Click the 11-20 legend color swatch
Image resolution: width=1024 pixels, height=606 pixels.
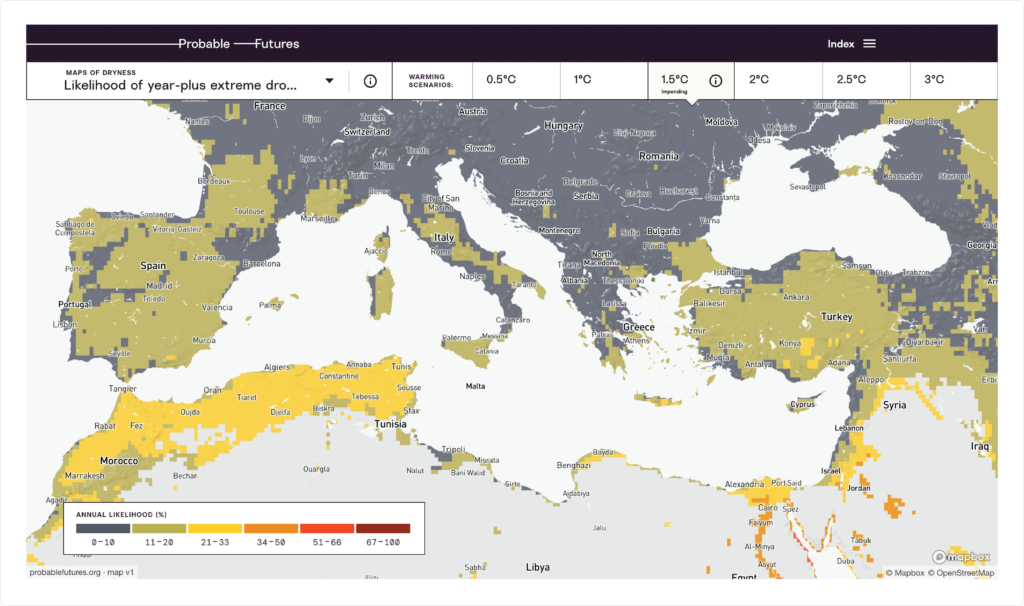[159, 528]
